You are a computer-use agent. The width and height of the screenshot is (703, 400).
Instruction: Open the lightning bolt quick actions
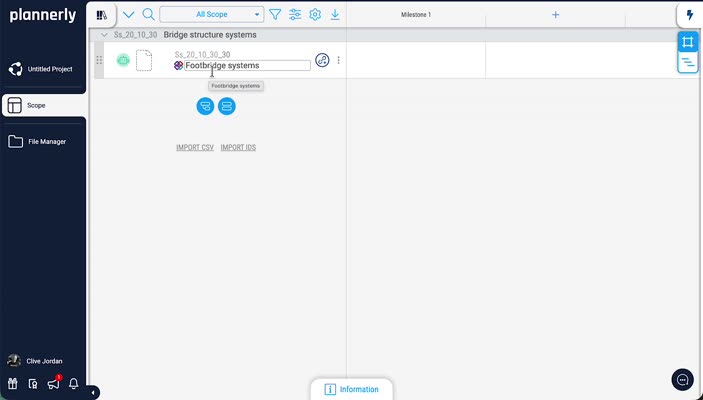690,15
